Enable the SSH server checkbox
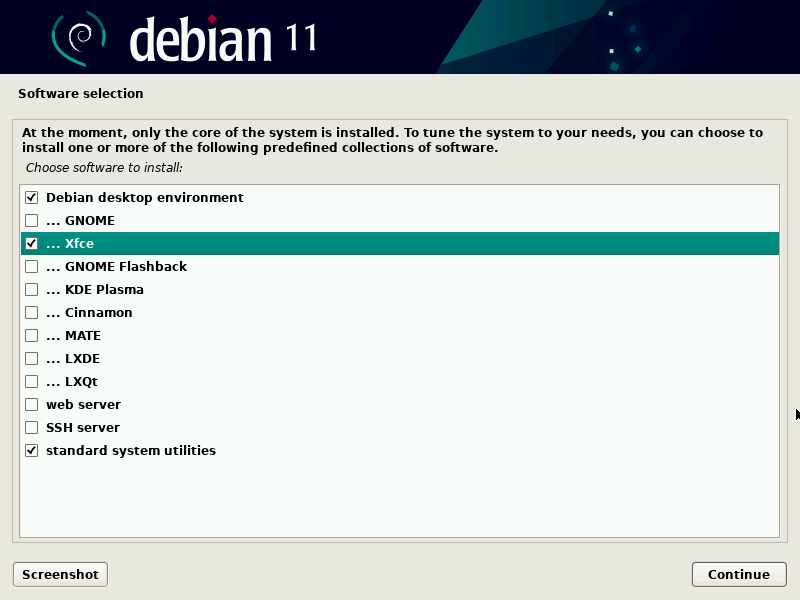This screenshot has width=800, height=600. [x=32, y=428]
